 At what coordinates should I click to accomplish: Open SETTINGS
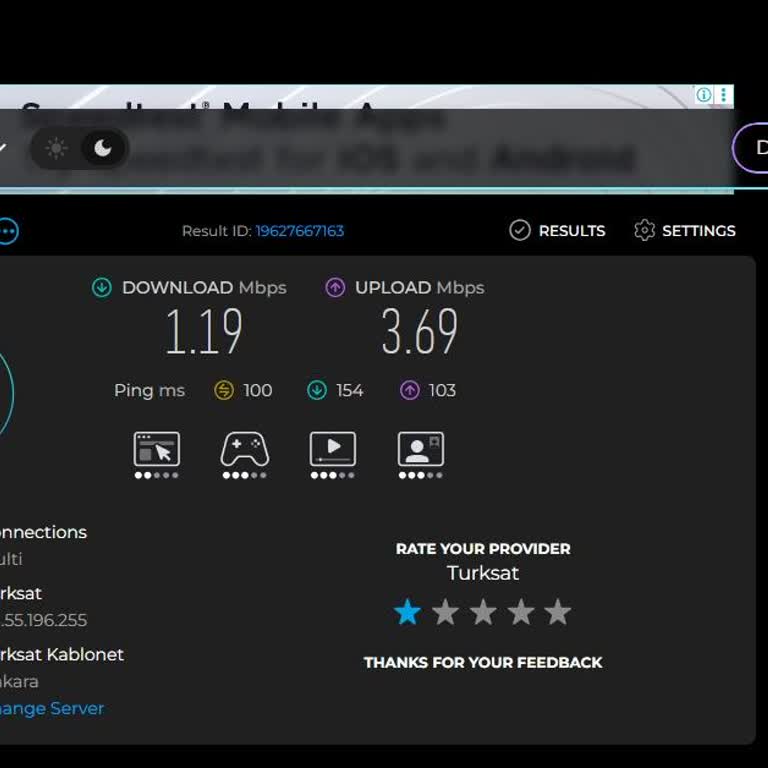tap(685, 231)
